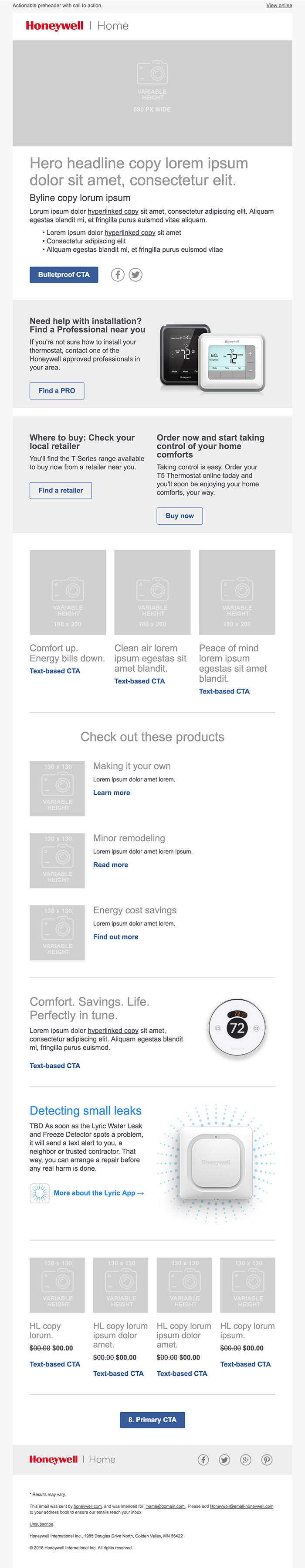
Task: Click the Lyric App sunburst icon
Action: point(40,1193)
